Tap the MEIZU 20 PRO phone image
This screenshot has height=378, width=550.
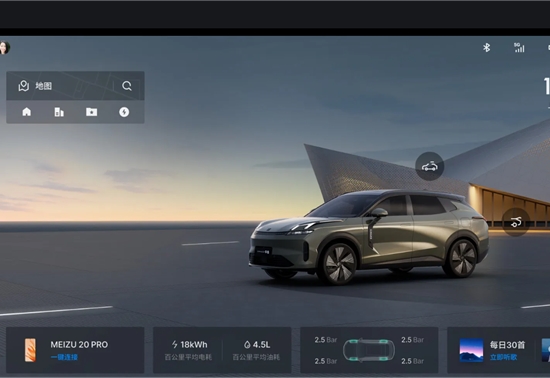click(x=30, y=350)
